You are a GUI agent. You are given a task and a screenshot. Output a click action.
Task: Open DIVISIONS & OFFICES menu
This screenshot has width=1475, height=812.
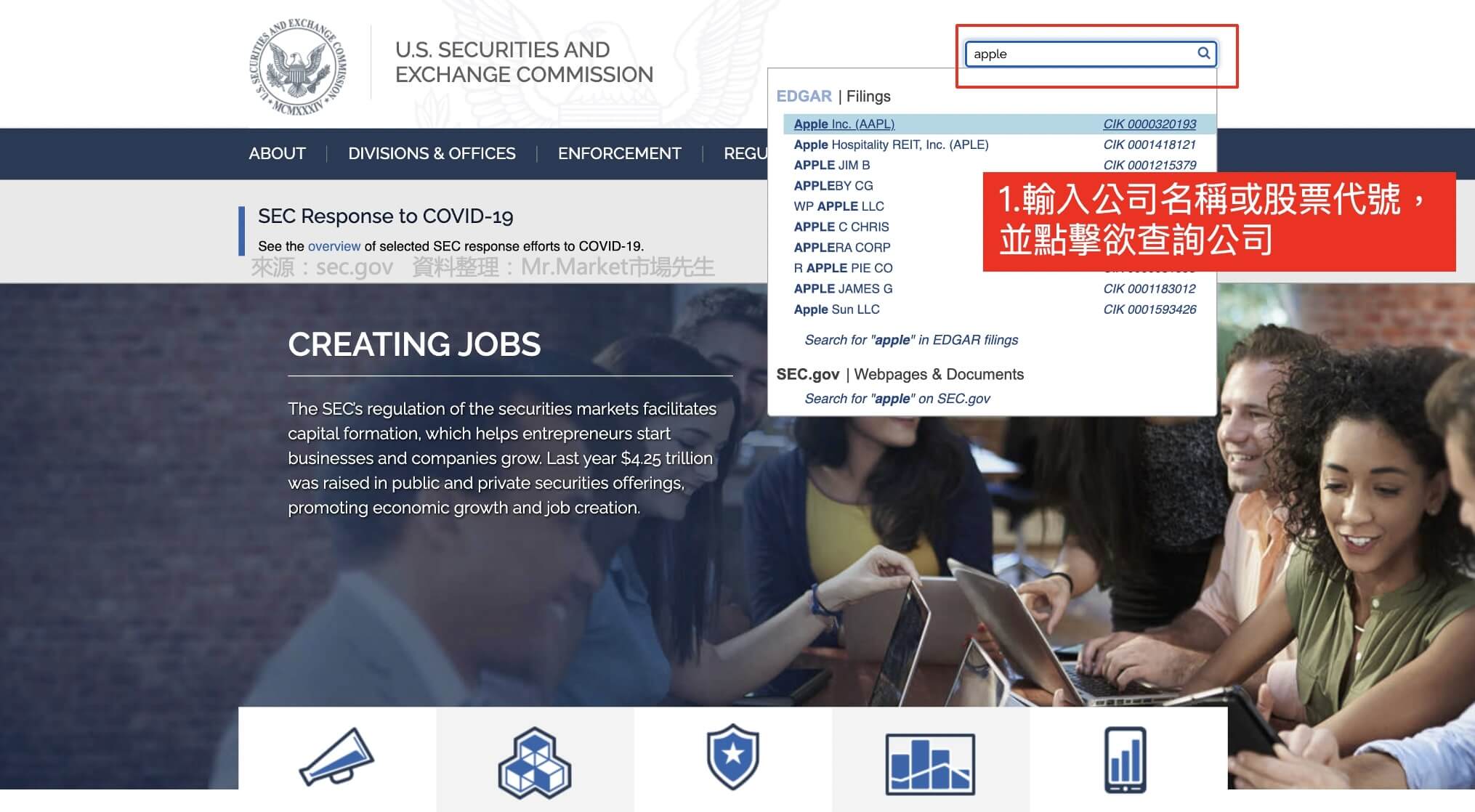coord(432,153)
